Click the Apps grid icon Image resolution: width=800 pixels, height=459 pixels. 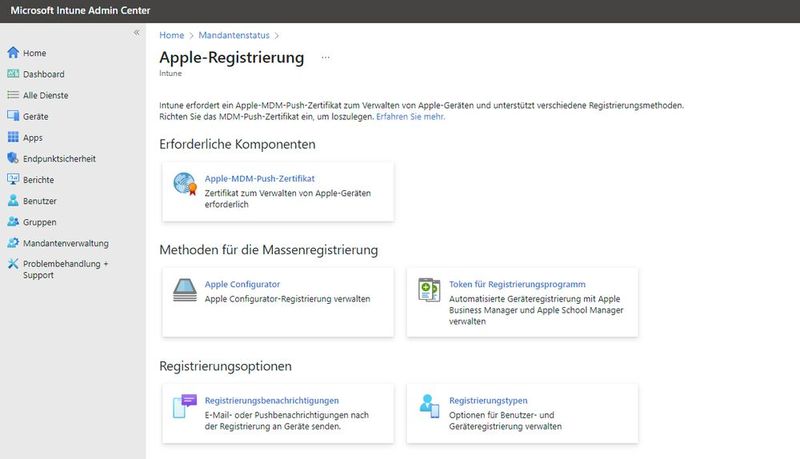(13, 137)
